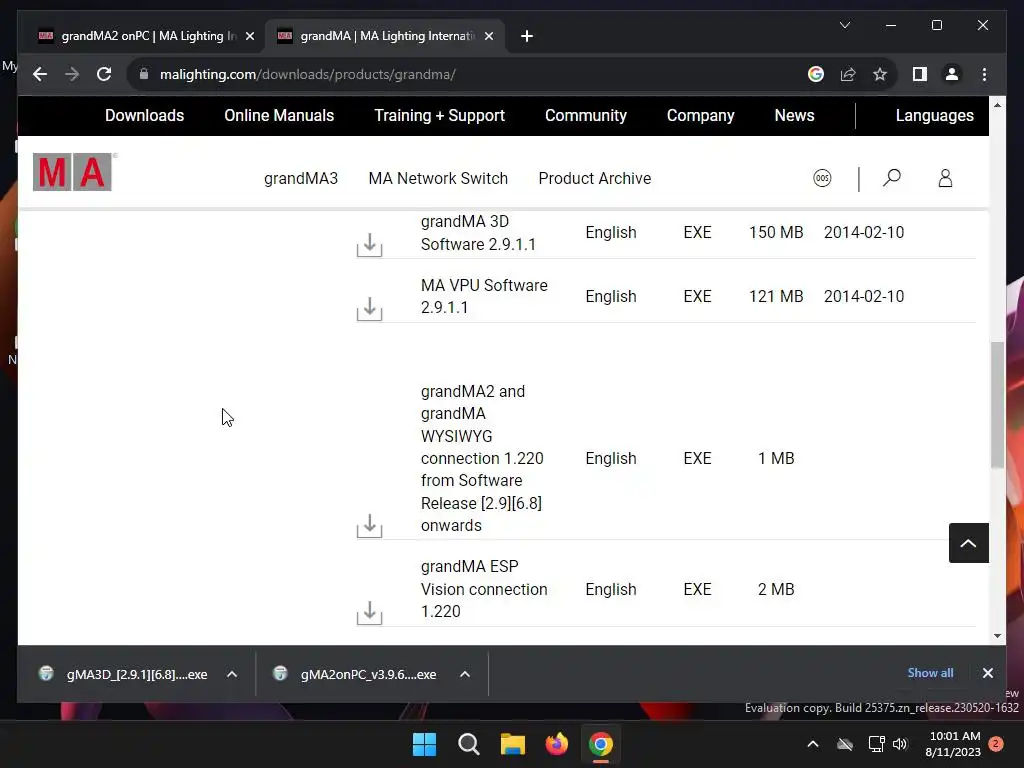Open the user account profile icon
Screen dimensions: 1024x768
[x=945, y=178]
